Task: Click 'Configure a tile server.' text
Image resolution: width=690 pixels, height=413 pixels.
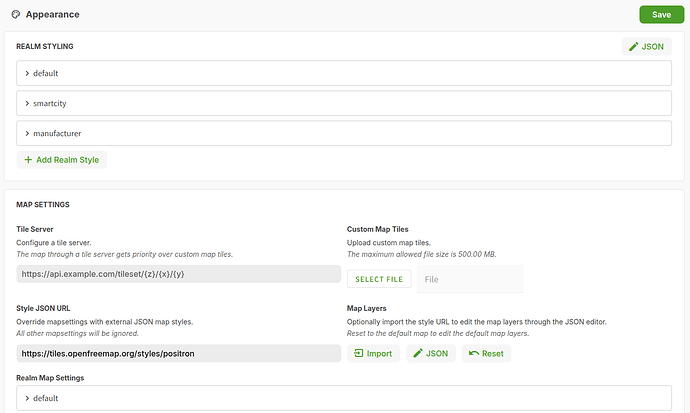Action: coord(54,243)
